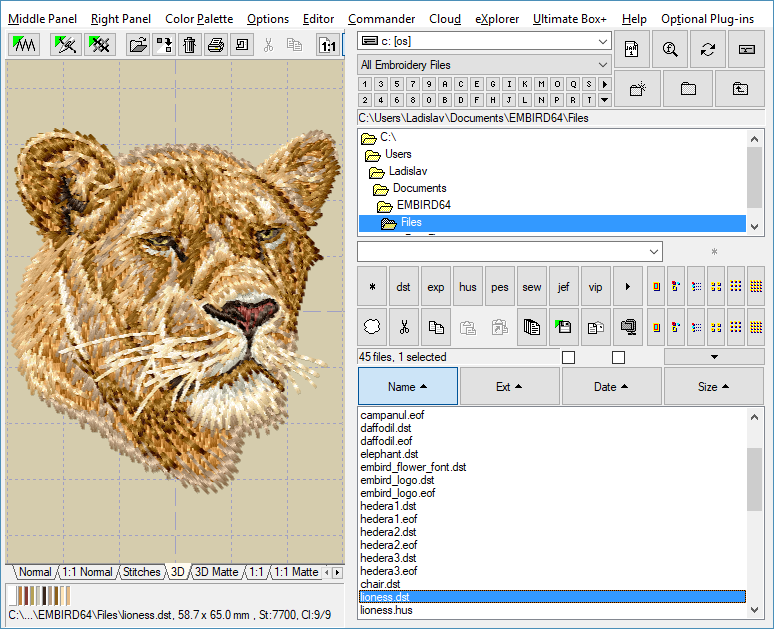Click the crossed-out cross-stitch toolbar icon
The height and width of the screenshot is (629, 774).
pos(99,45)
